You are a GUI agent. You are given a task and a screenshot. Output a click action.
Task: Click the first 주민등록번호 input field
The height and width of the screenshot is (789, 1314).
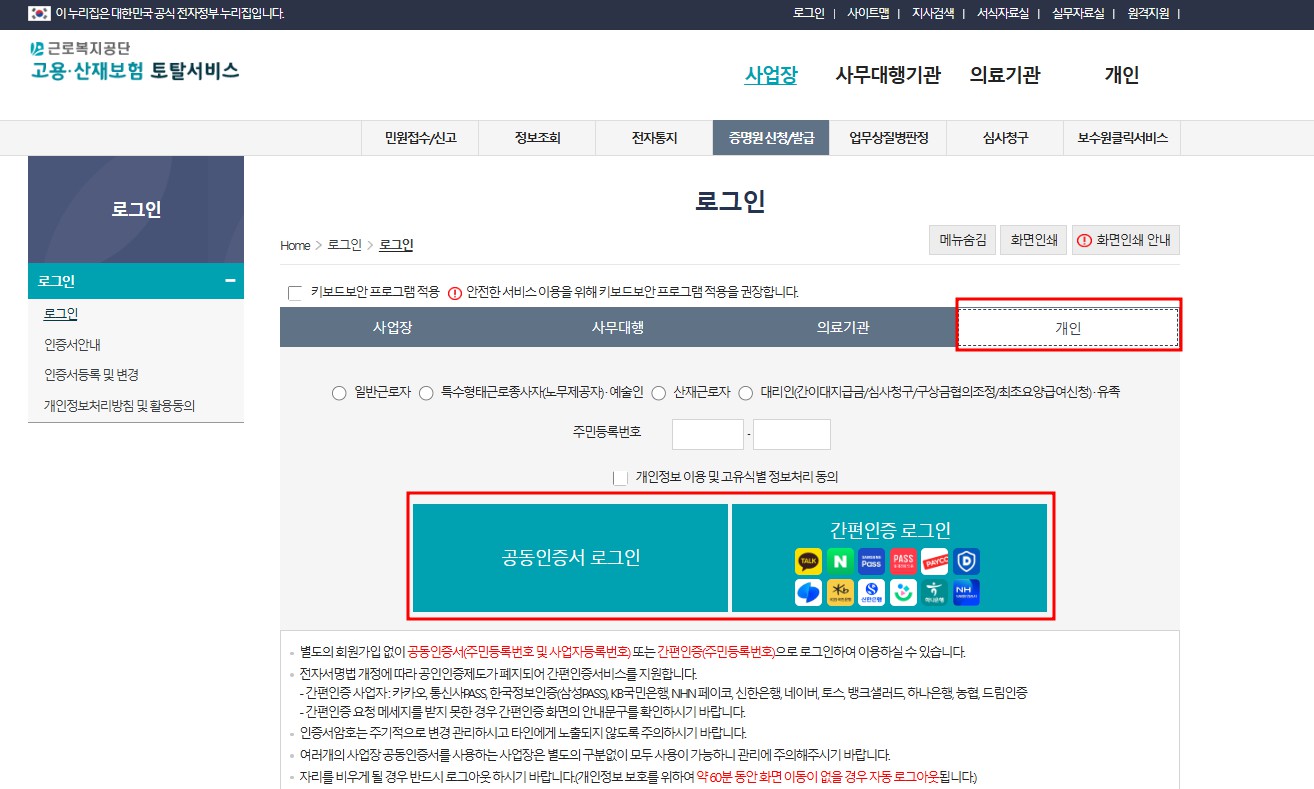tap(708, 434)
